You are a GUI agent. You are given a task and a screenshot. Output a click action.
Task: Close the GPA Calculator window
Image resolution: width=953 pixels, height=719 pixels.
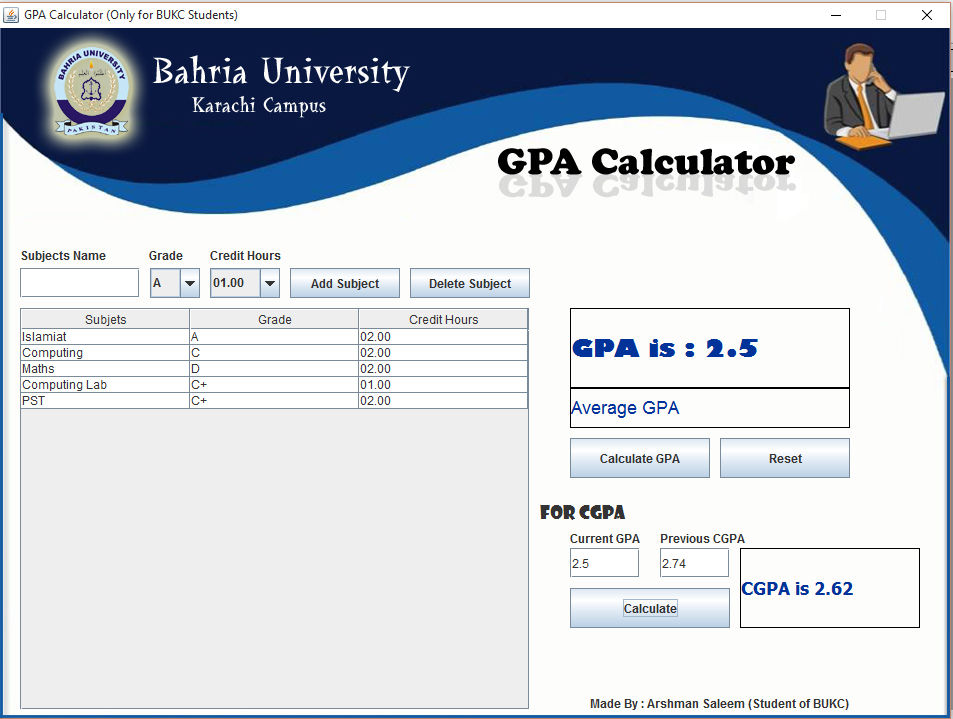tap(927, 15)
